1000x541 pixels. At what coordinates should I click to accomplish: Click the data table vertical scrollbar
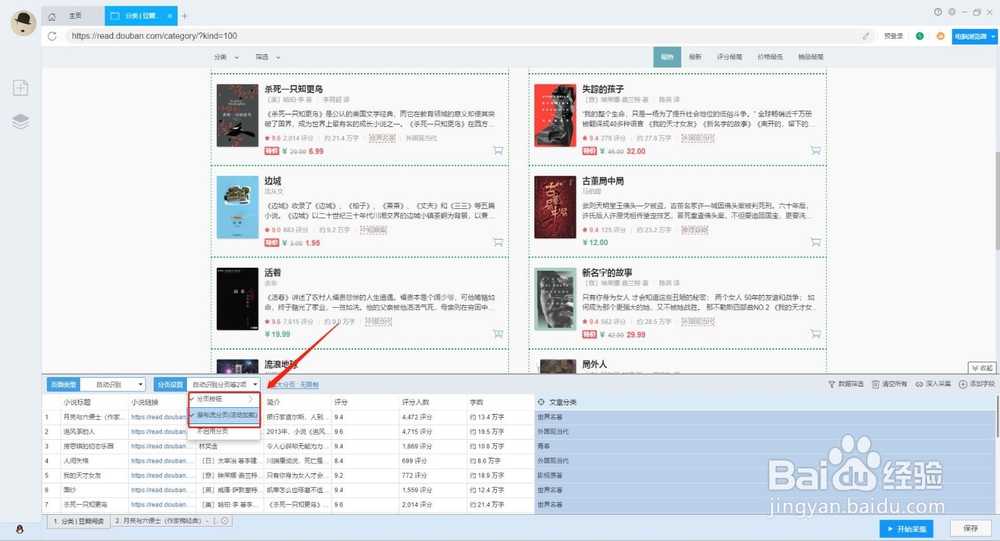click(x=997, y=416)
